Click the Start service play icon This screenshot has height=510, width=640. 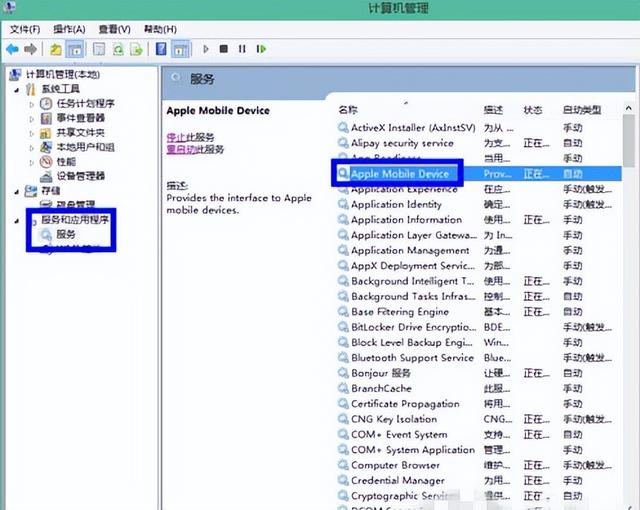click(x=206, y=49)
